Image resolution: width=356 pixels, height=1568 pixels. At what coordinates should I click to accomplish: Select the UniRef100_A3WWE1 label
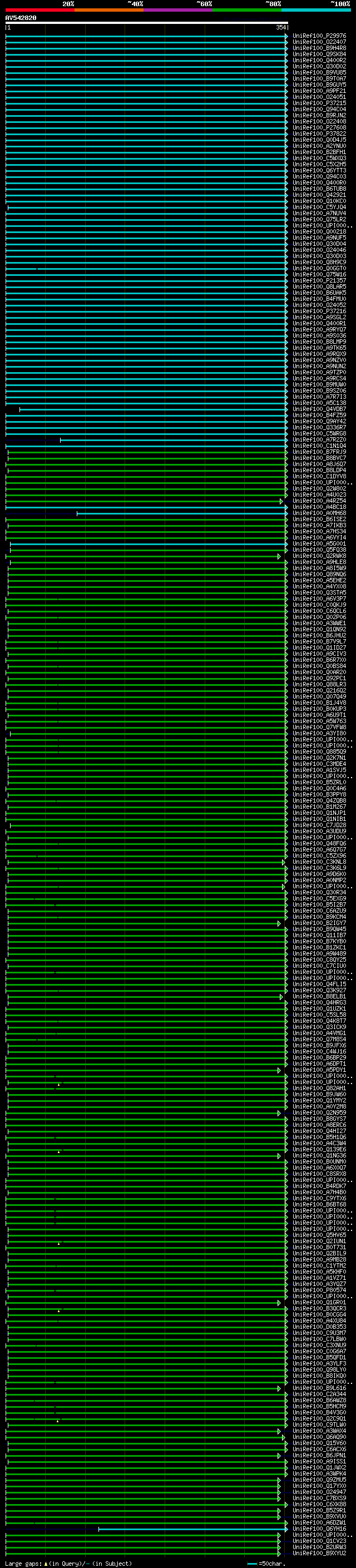[x=319, y=624]
